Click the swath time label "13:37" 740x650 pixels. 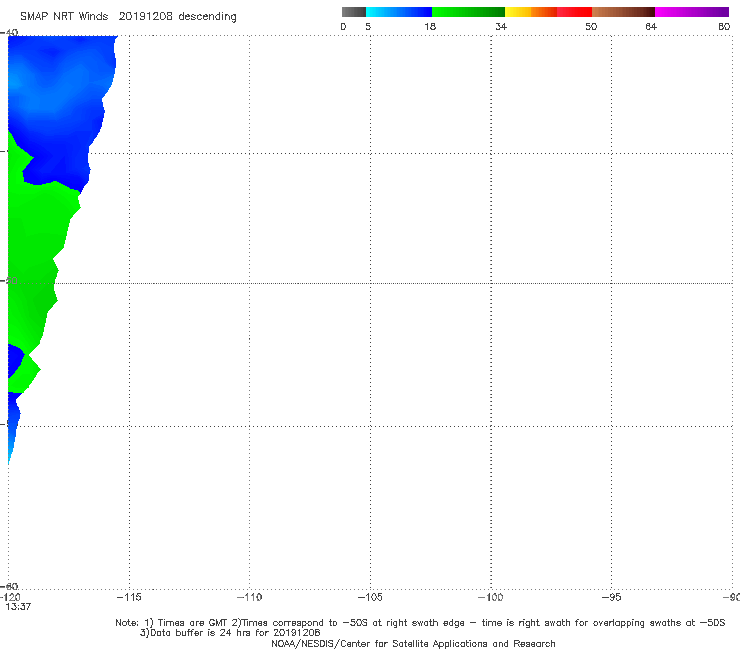pyautogui.click(x=18, y=607)
